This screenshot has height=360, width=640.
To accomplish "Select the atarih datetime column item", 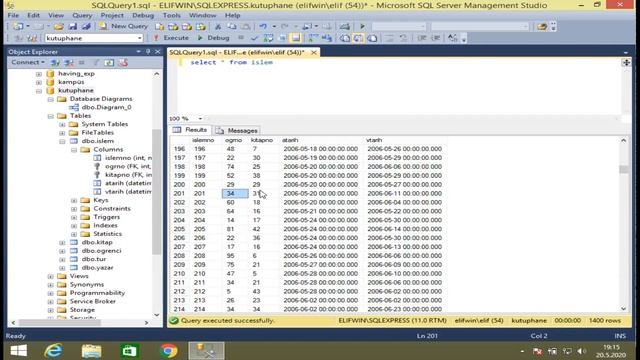I will pyautogui.click(x=128, y=183).
